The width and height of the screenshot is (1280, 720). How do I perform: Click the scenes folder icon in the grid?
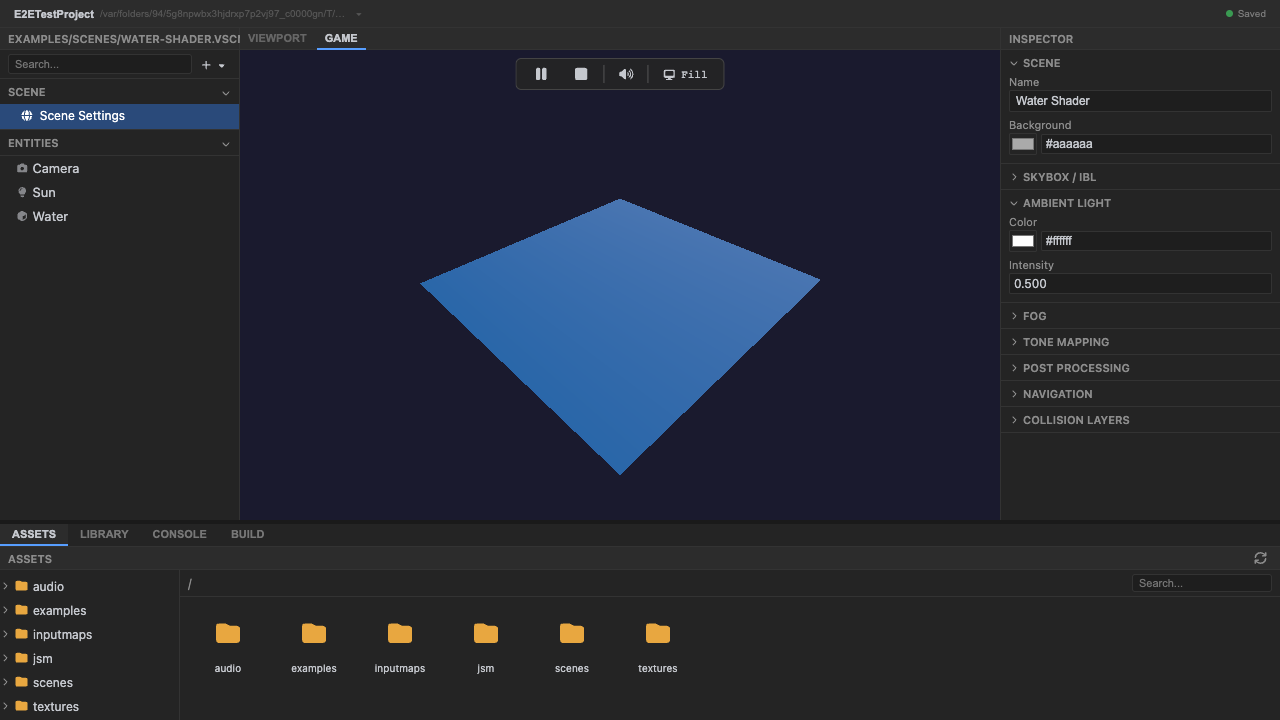pos(572,633)
